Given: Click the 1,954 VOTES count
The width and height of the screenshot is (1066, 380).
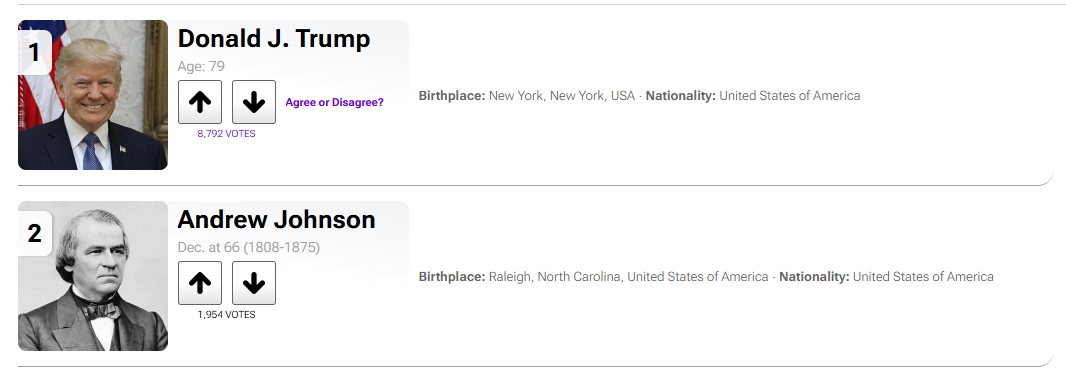Looking at the screenshot, I should click(x=226, y=315).
